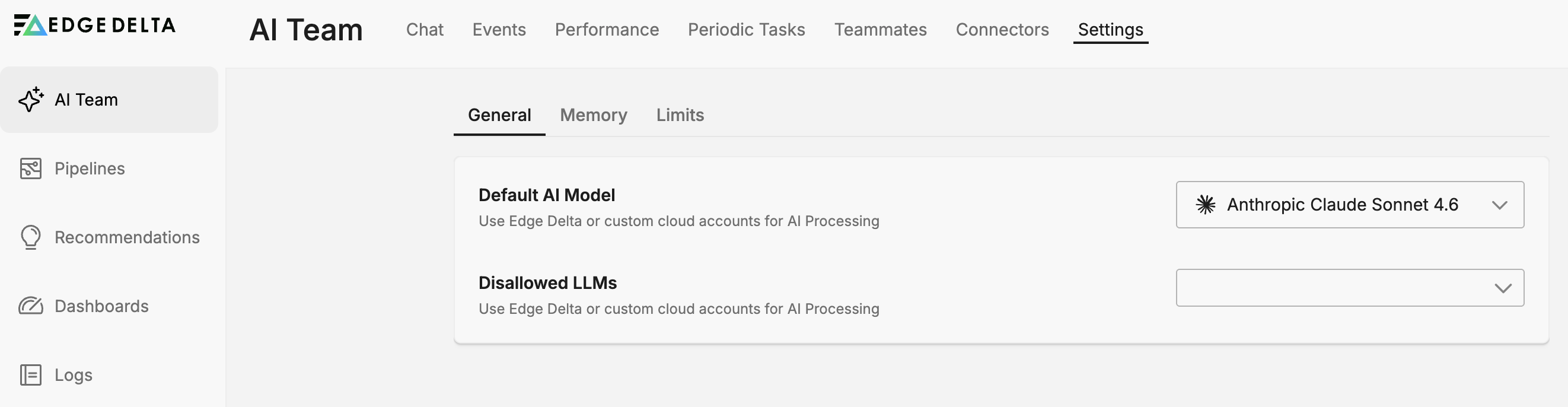The width and height of the screenshot is (1568, 407).
Task: Click the Recommendations sidebar link
Action: (126, 238)
